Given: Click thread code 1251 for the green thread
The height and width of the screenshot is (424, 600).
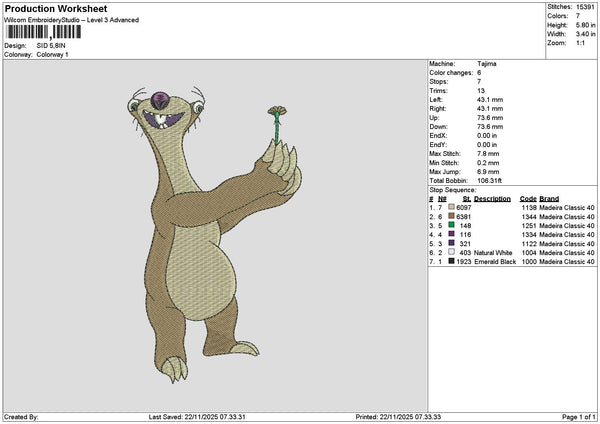Looking at the screenshot, I should coord(529,225).
